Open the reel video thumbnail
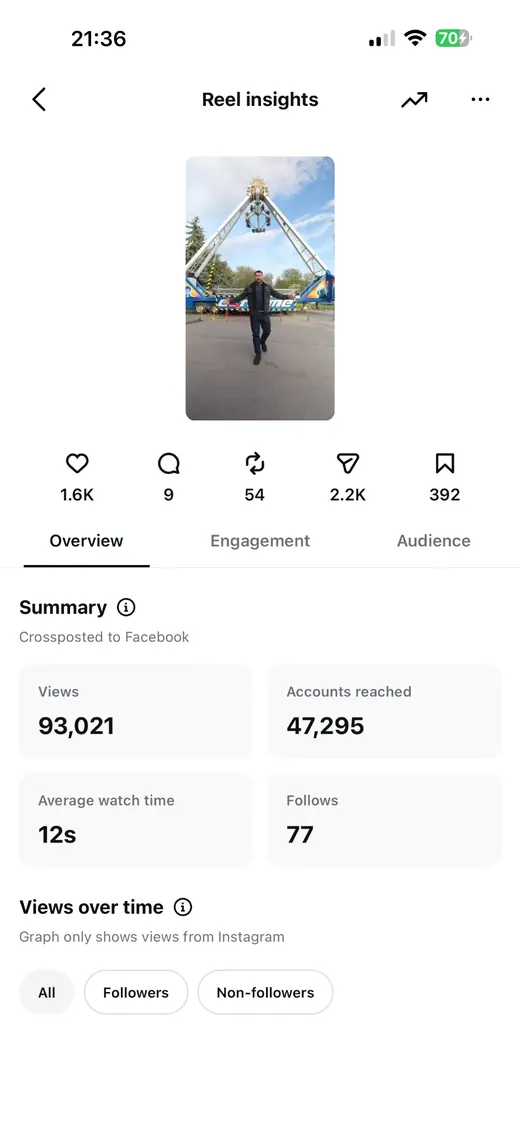The height and width of the screenshot is (1130, 520). click(x=260, y=288)
